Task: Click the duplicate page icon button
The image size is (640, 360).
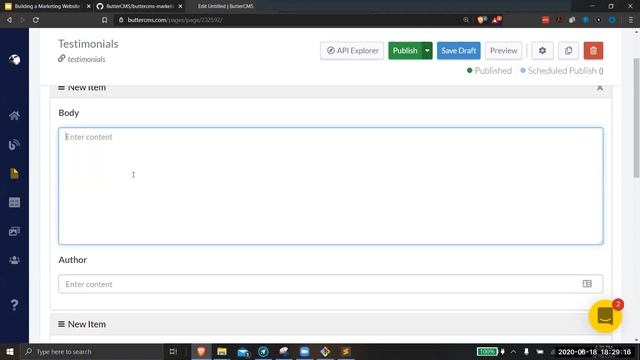Action: pos(568,51)
